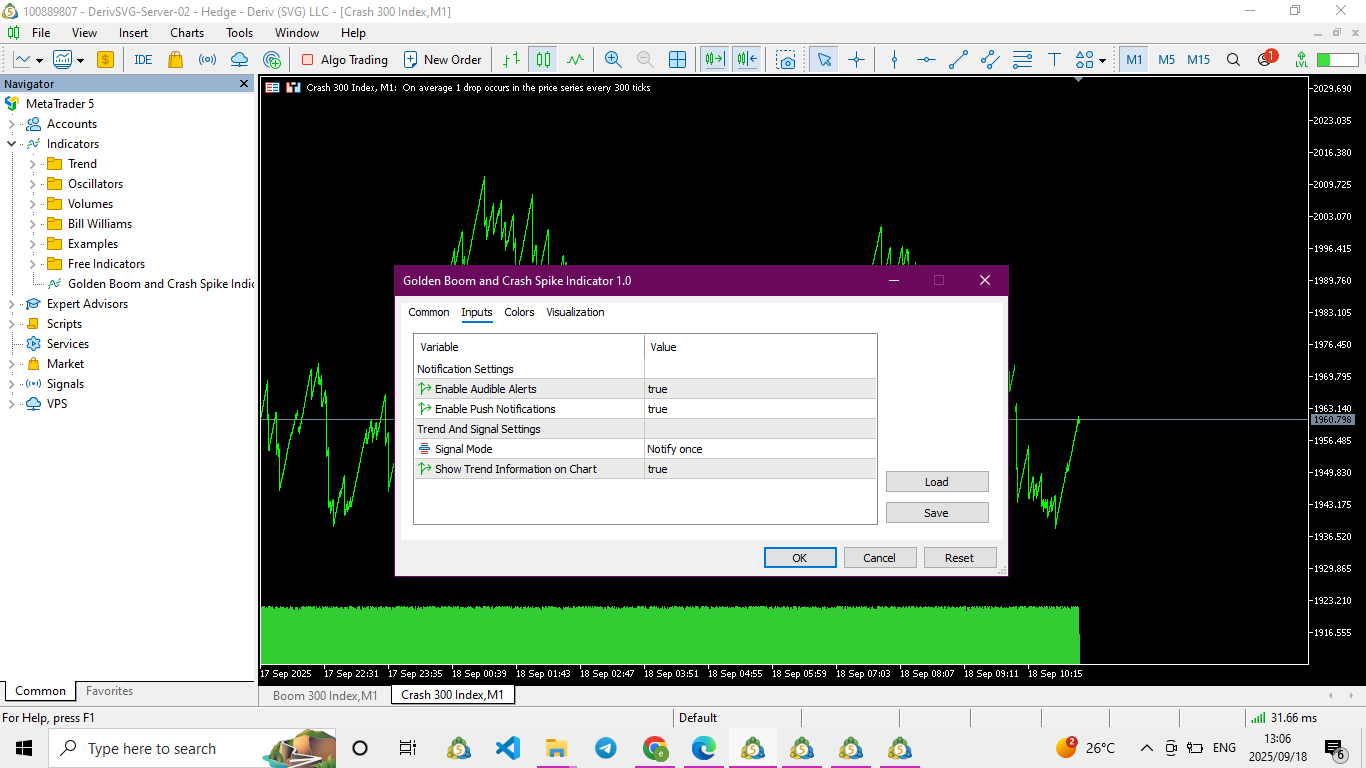Switch to the Colors tab
The image size is (1366, 768).
pos(519,312)
